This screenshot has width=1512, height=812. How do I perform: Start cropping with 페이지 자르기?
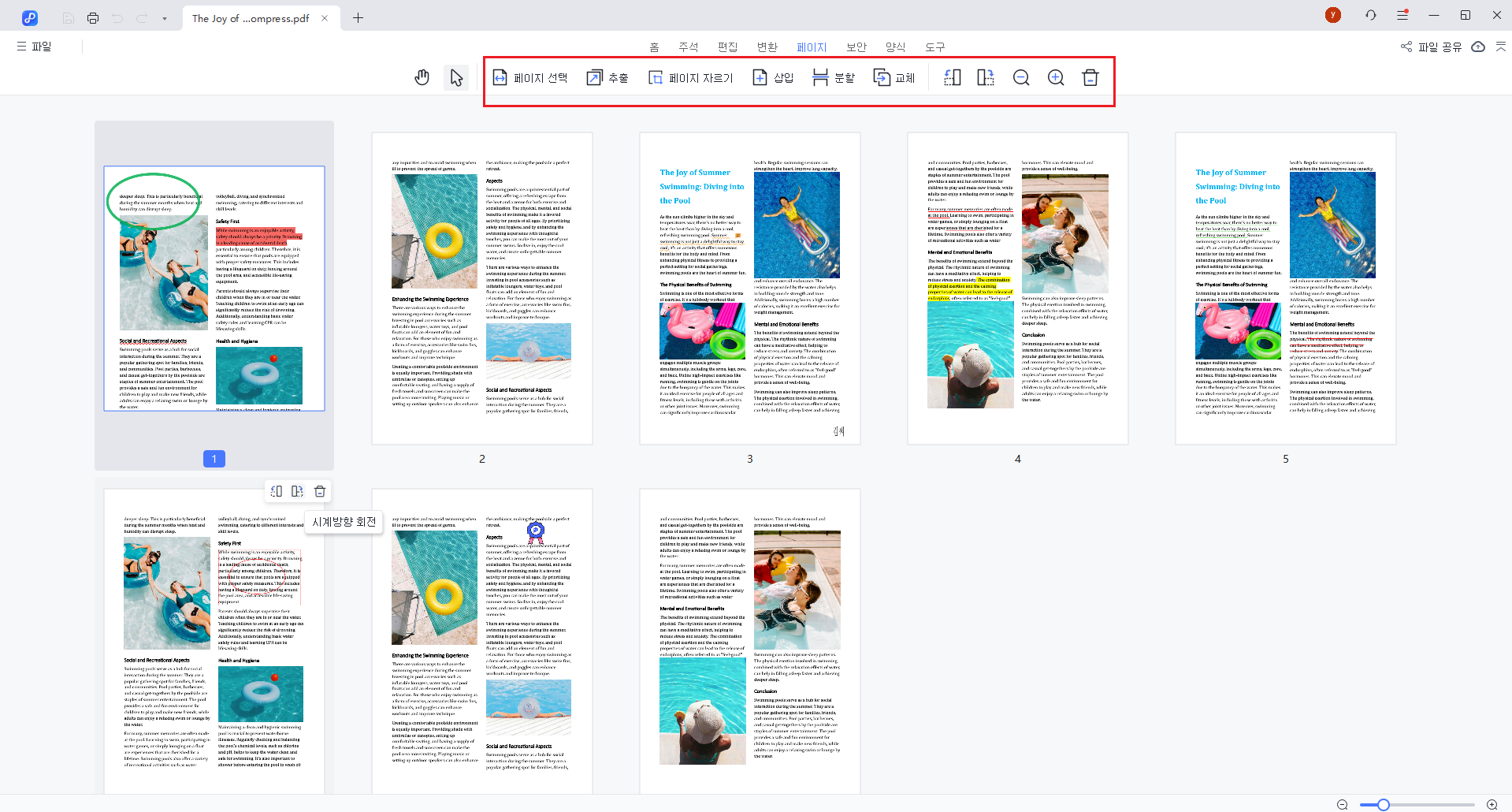(x=692, y=76)
